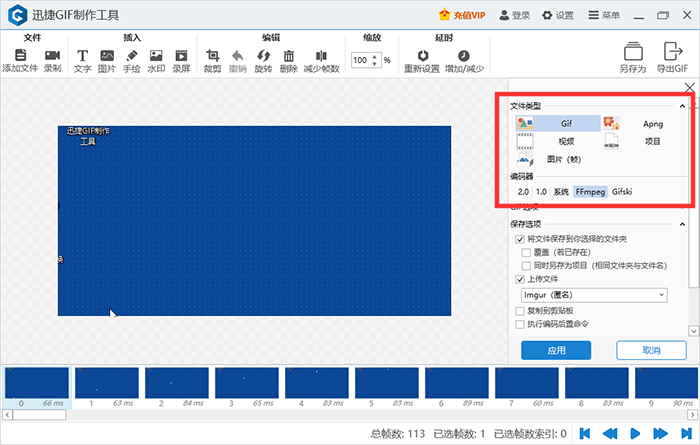Click the 应用 apply button

click(556, 351)
